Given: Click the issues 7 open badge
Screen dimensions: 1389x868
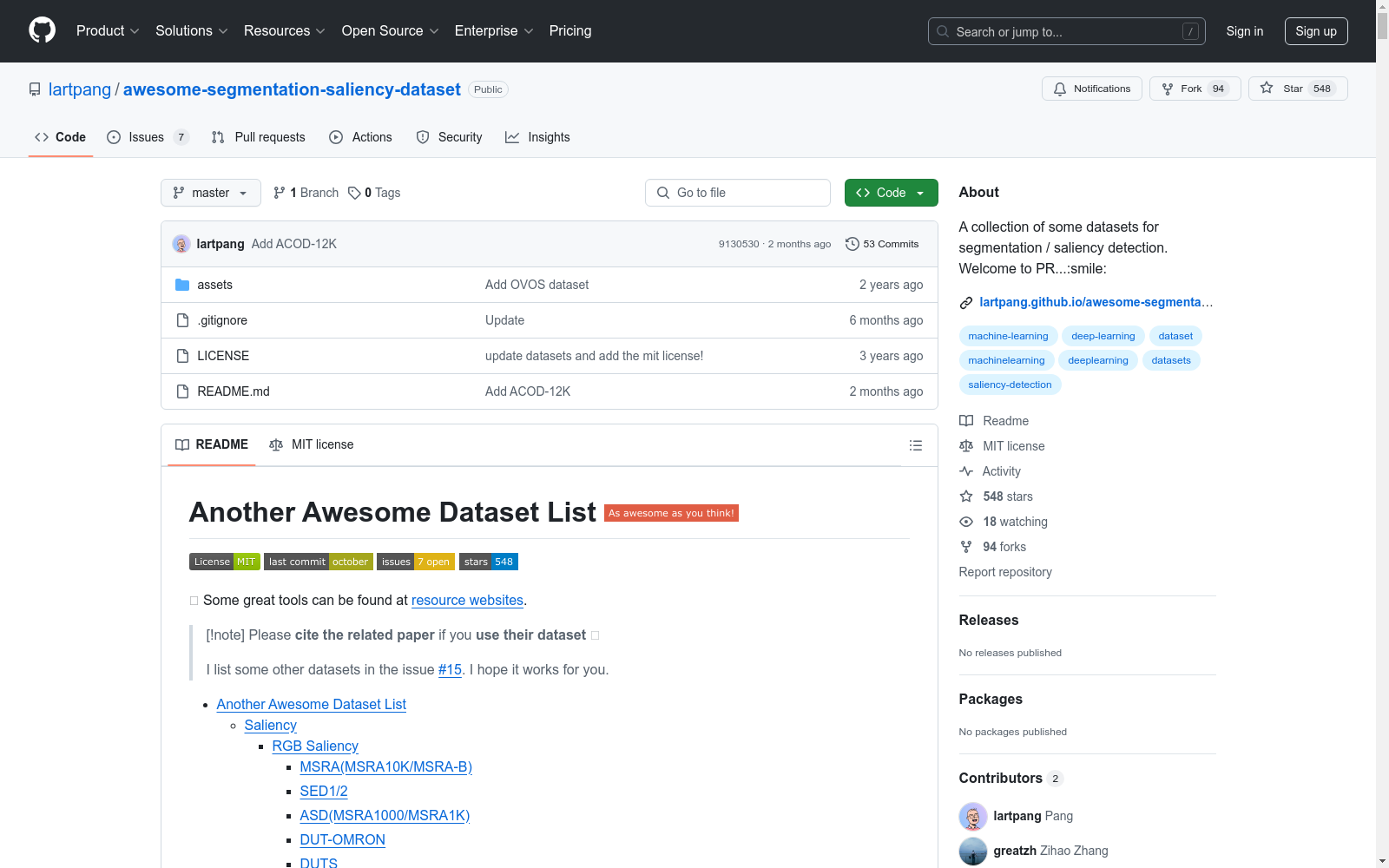Looking at the screenshot, I should (x=416, y=562).
